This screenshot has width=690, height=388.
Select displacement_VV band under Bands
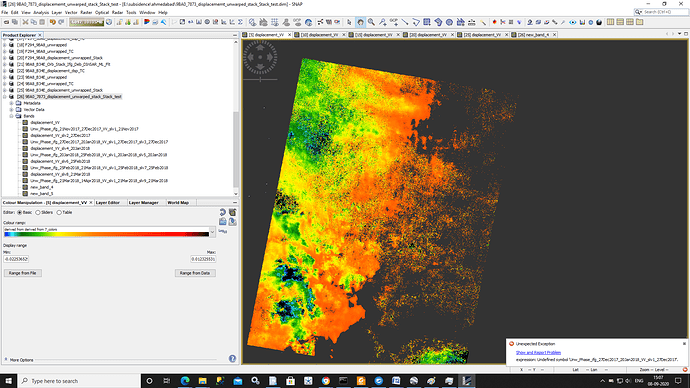[x=45, y=123]
